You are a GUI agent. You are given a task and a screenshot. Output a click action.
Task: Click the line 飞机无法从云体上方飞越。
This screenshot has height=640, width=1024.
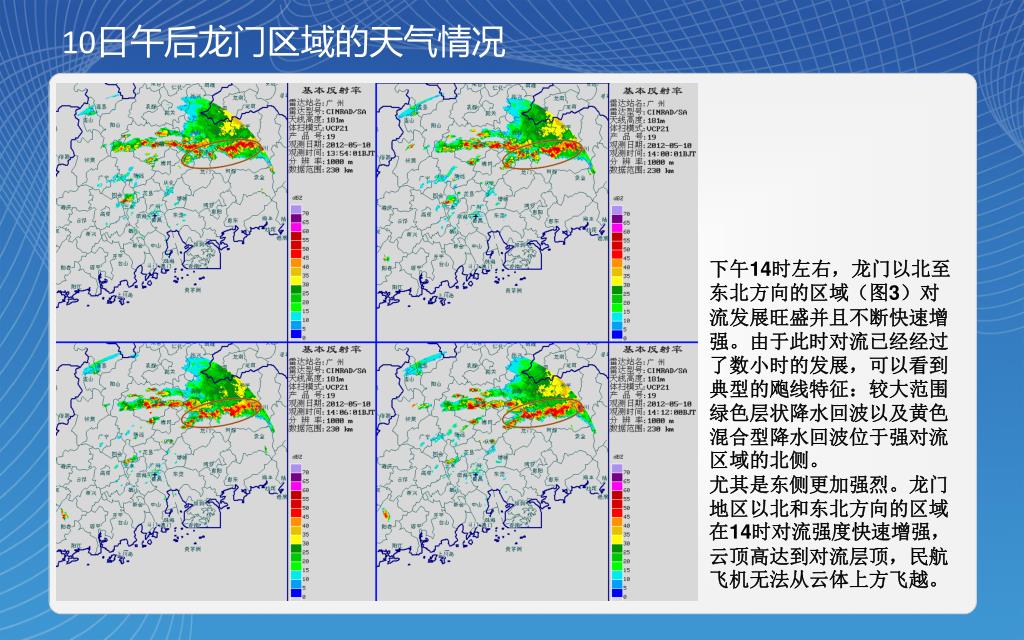(x=827, y=579)
